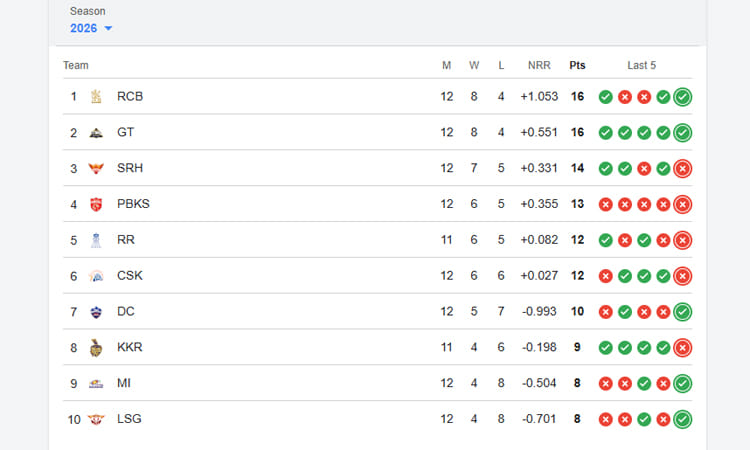Click the Last 5 column header
This screenshot has height=450, width=750.
tap(641, 66)
